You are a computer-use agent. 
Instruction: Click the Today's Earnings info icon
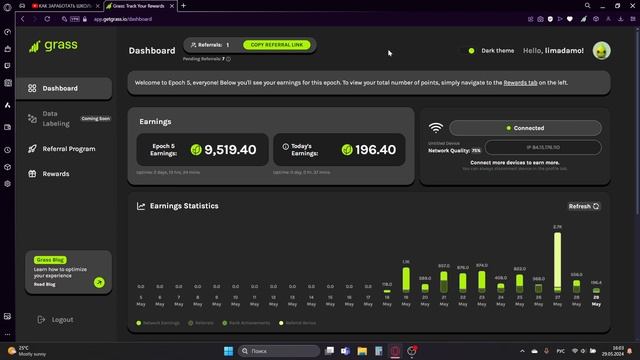286,147
